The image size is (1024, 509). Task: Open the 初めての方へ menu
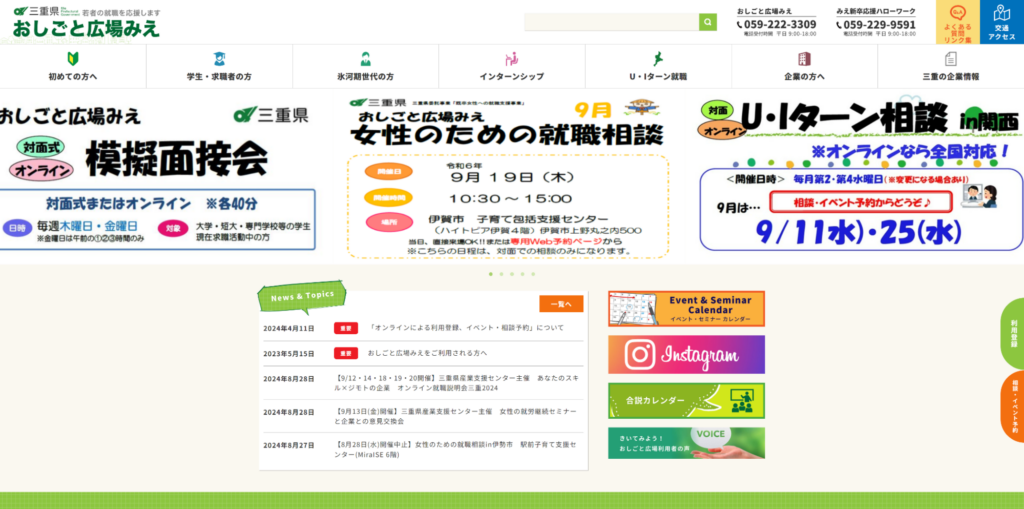[x=73, y=67]
